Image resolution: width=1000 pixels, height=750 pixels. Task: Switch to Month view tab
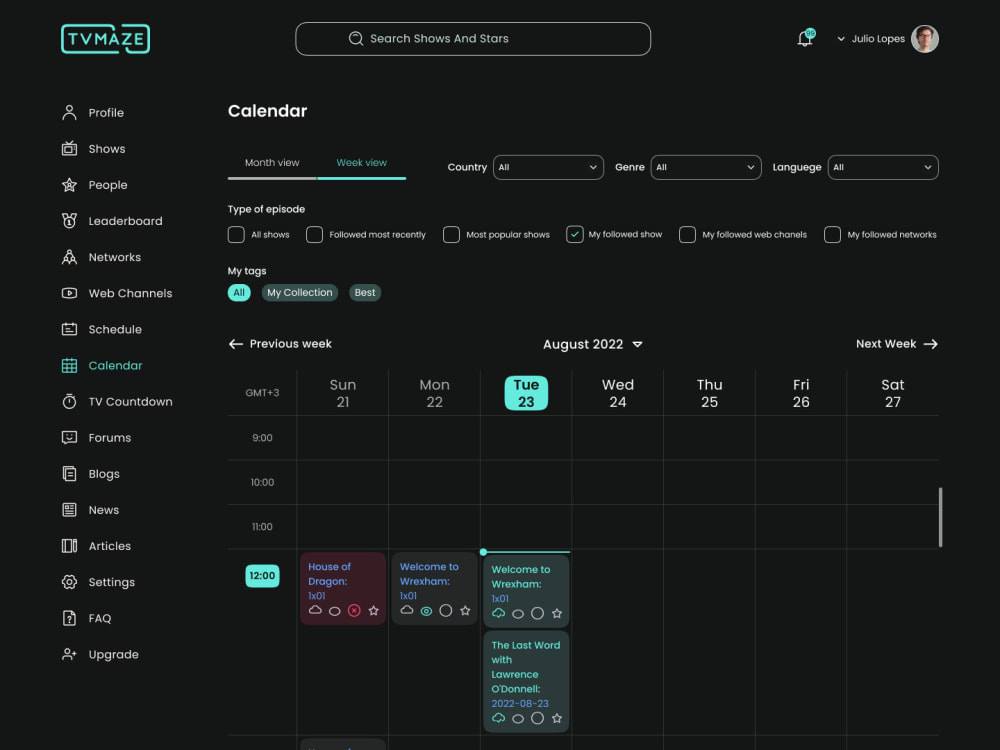pos(272,163)
